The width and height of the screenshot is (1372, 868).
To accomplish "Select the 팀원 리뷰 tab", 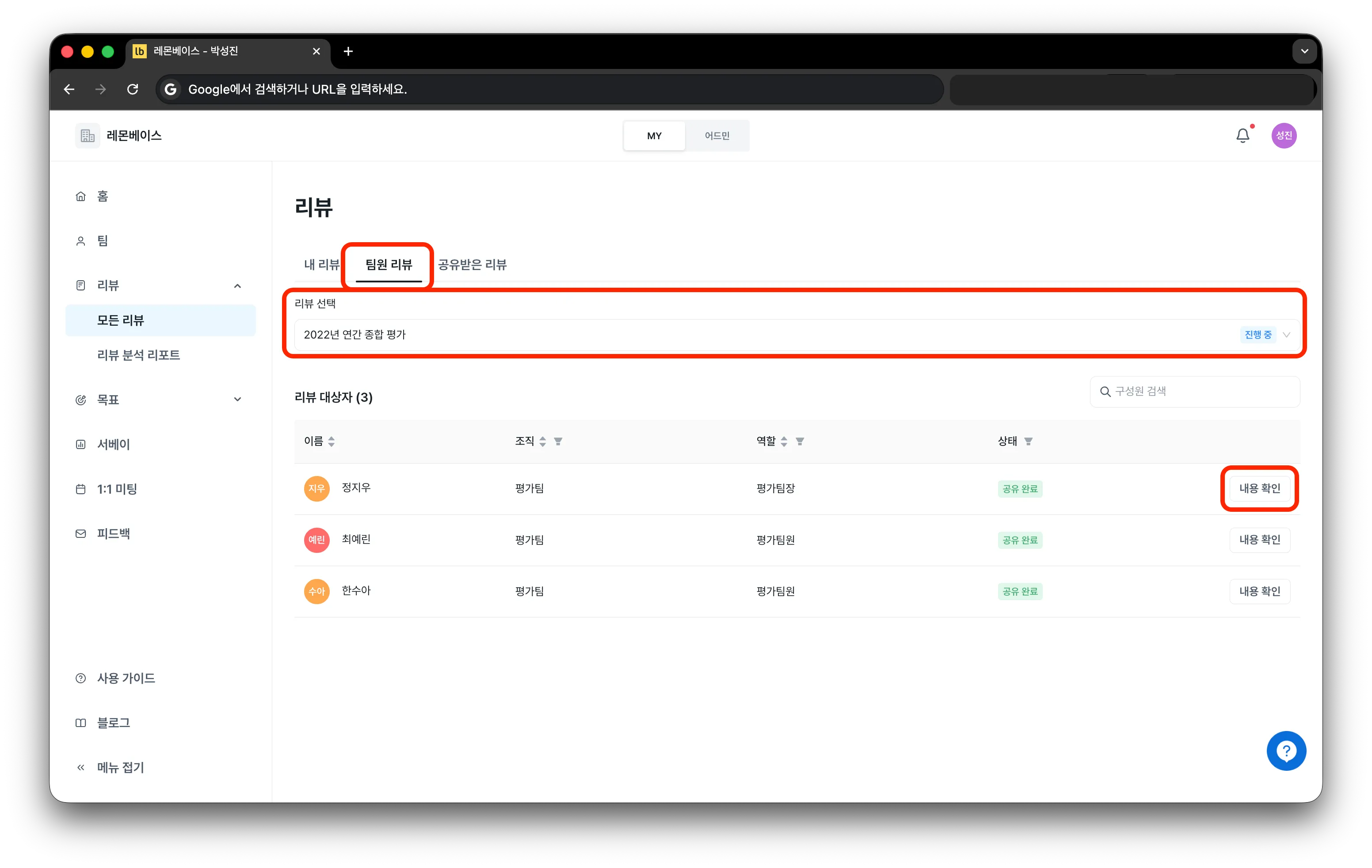I will pos(389,265).
